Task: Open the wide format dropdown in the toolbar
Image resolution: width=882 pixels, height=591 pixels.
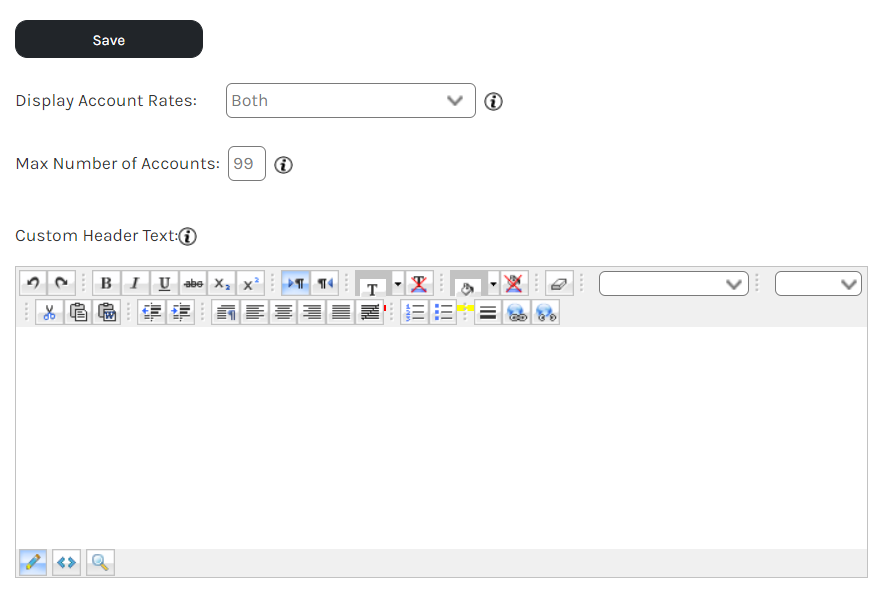Action: (x=673, y=283)
